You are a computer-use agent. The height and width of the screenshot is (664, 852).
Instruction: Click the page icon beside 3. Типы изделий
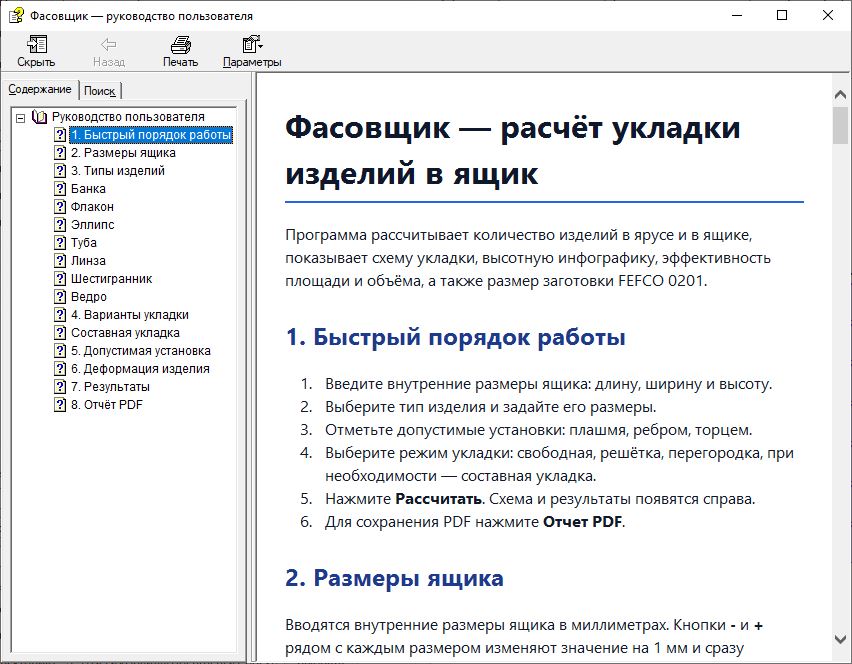pos(60,171)
